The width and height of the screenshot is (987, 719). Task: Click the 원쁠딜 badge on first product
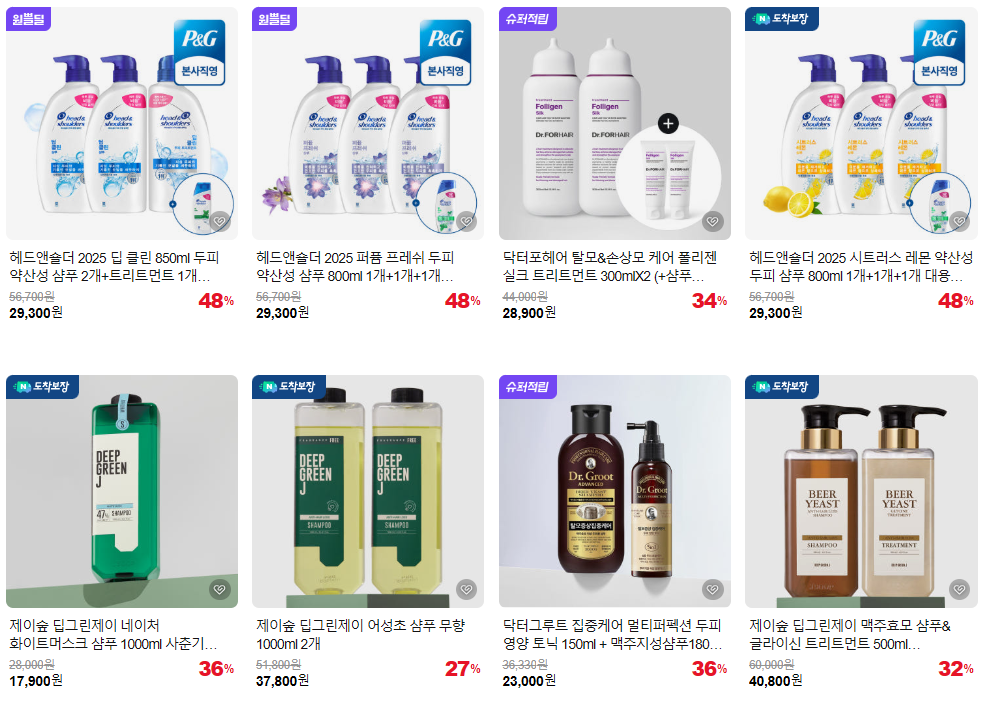click(28, 19)
